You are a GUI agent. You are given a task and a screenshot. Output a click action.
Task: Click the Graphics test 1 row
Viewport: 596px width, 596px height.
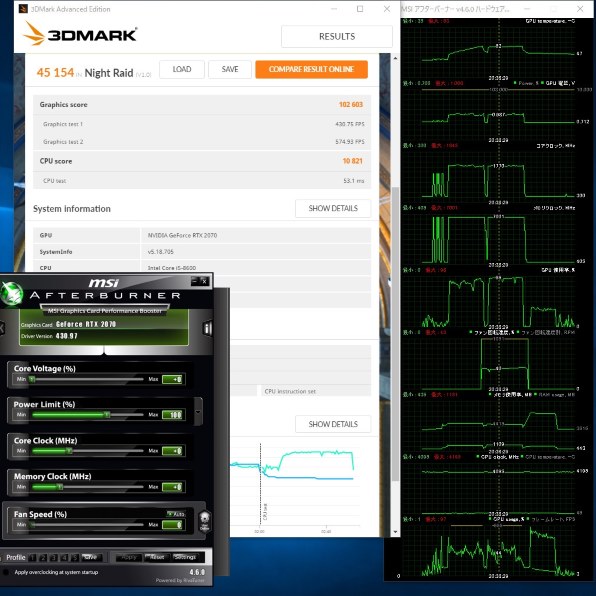pos(202,124)
